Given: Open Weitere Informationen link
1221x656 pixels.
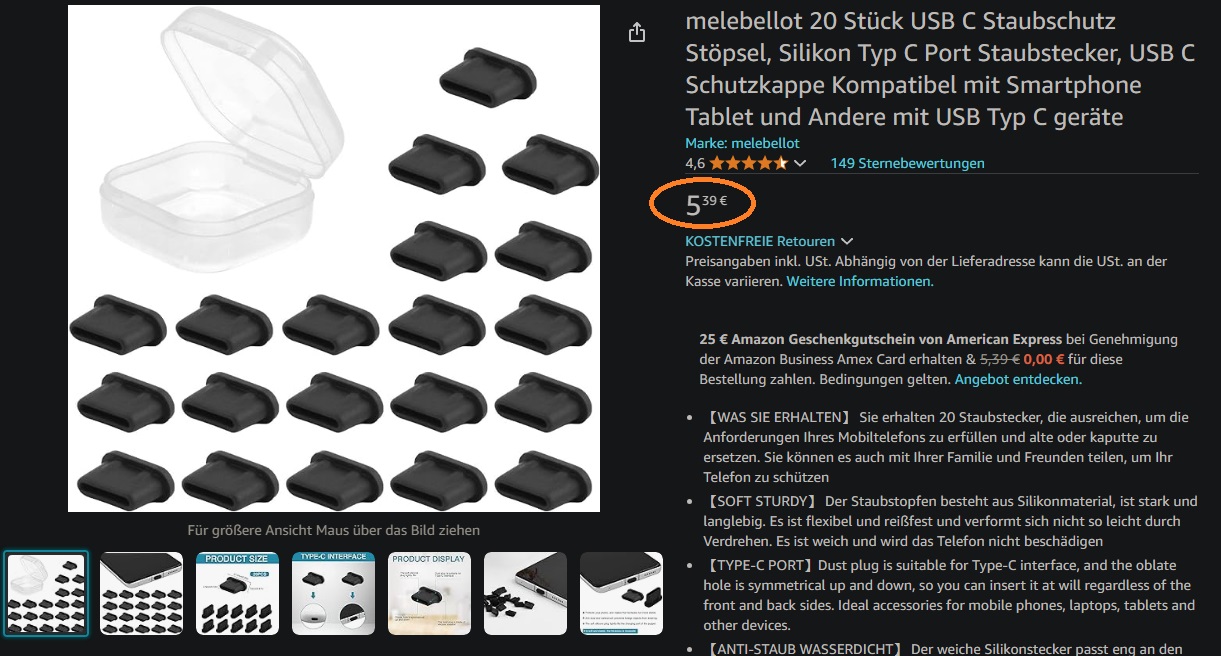Looking at the screenshot, I should 860,281.
